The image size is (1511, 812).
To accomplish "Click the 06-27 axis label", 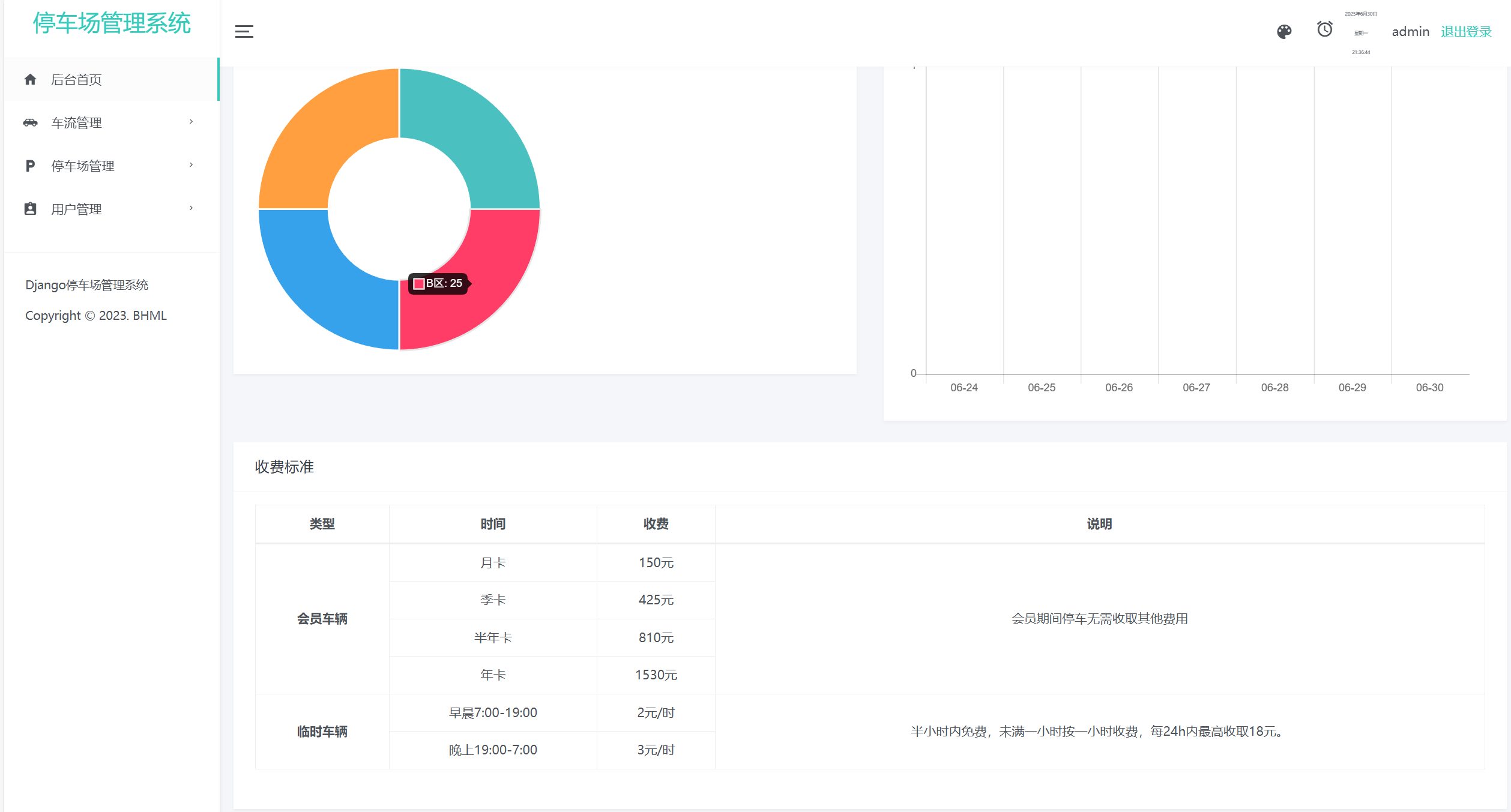I will pos(1196,388).
